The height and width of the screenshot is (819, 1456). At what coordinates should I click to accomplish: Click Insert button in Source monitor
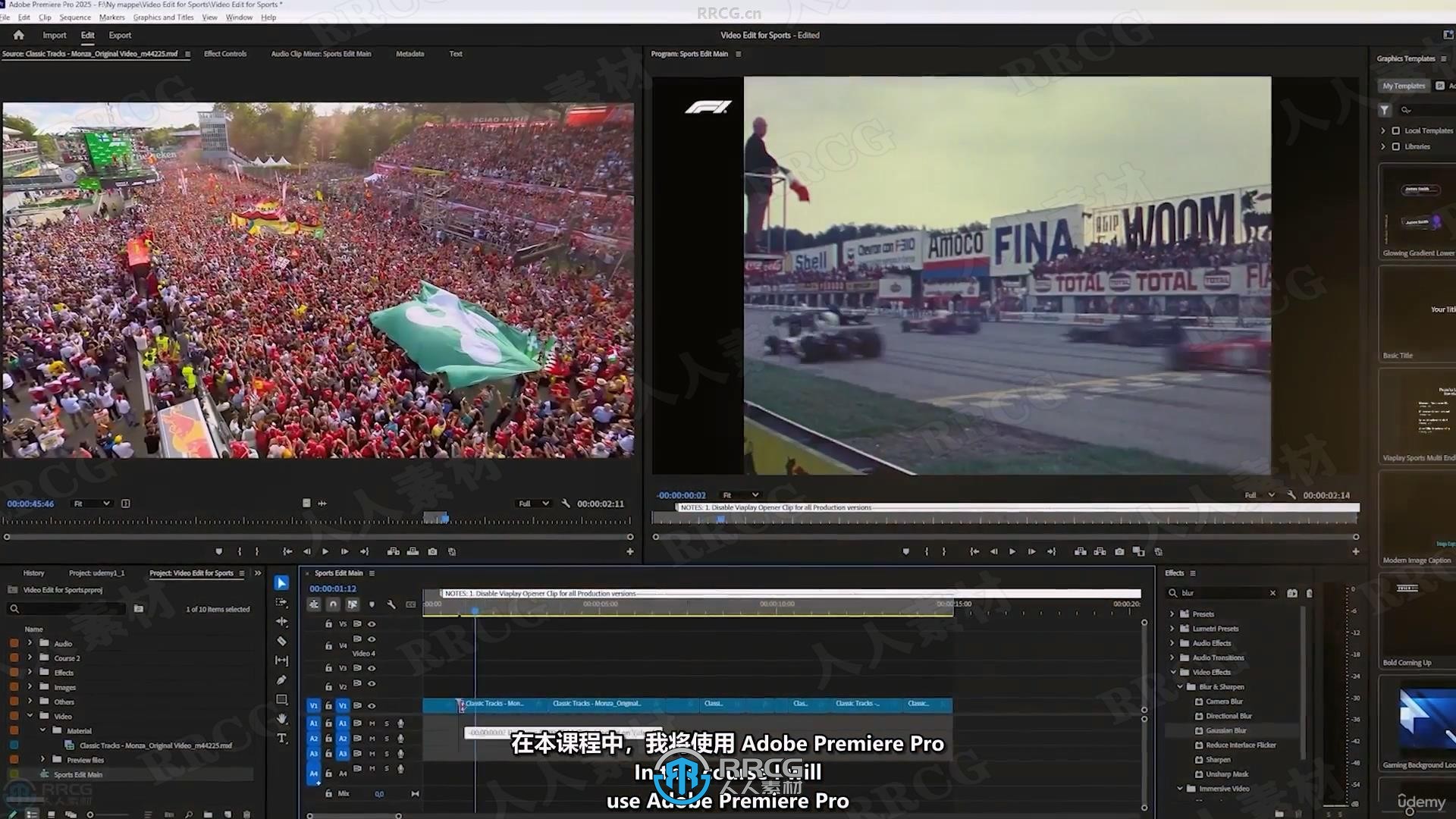click(393, 551)
